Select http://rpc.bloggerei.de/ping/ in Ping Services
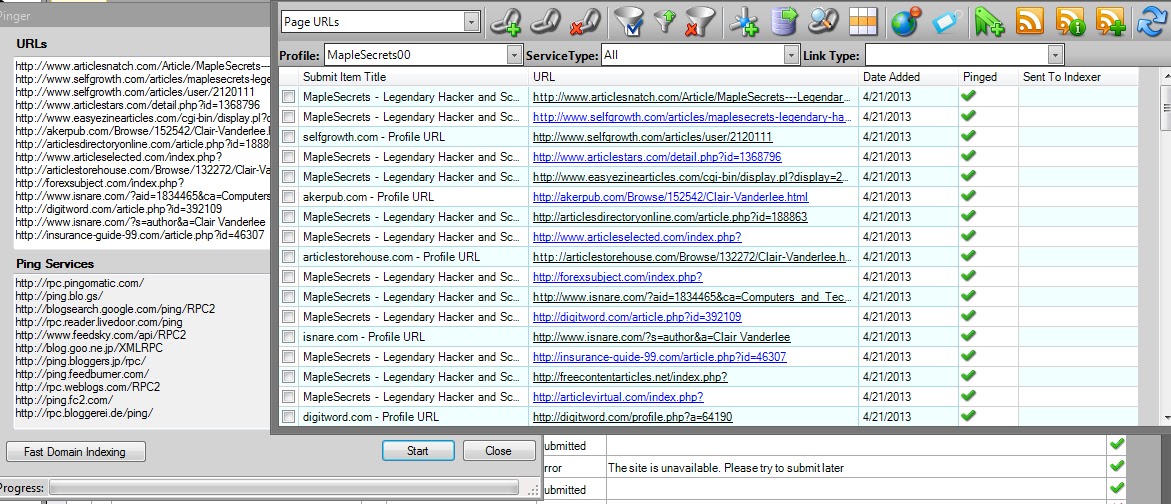Screen dimensions: 1171x504 pos(84,413)
